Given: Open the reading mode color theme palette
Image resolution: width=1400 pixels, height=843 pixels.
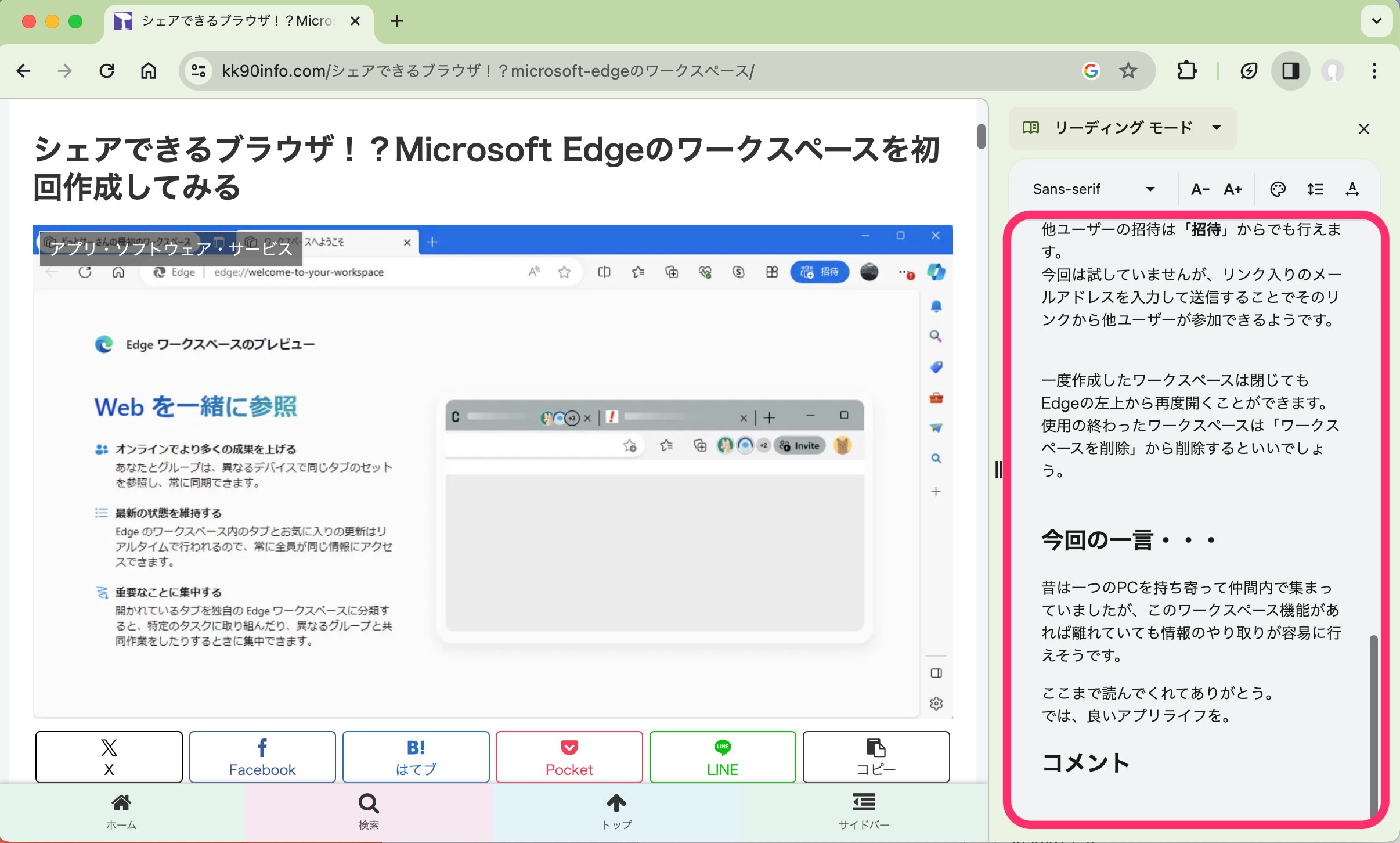Looking at the screenshot, I should (x=1278, y=189).
